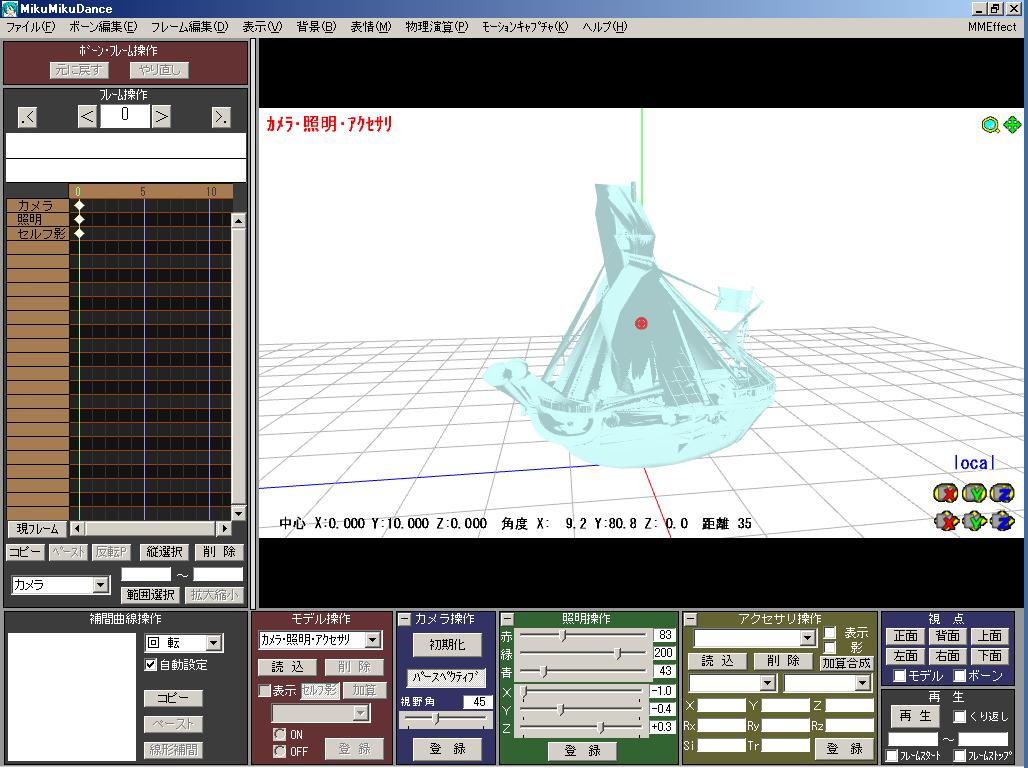1028x768 pixels.
Task: Toggle the くり返し loop checkbox
Action: click(959, 716)
